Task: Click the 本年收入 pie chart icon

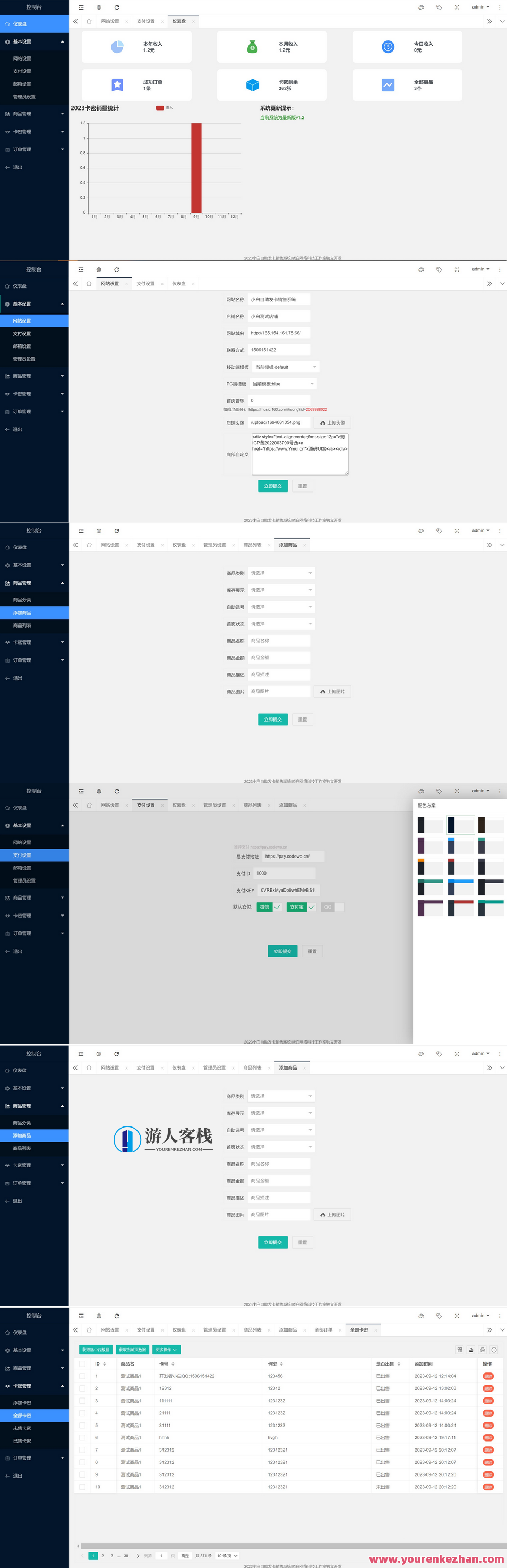Action: (117, 47)
